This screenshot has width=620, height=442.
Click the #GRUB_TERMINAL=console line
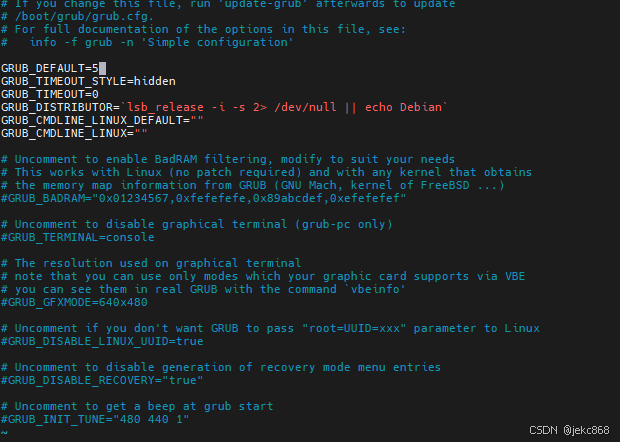[78, 237]
